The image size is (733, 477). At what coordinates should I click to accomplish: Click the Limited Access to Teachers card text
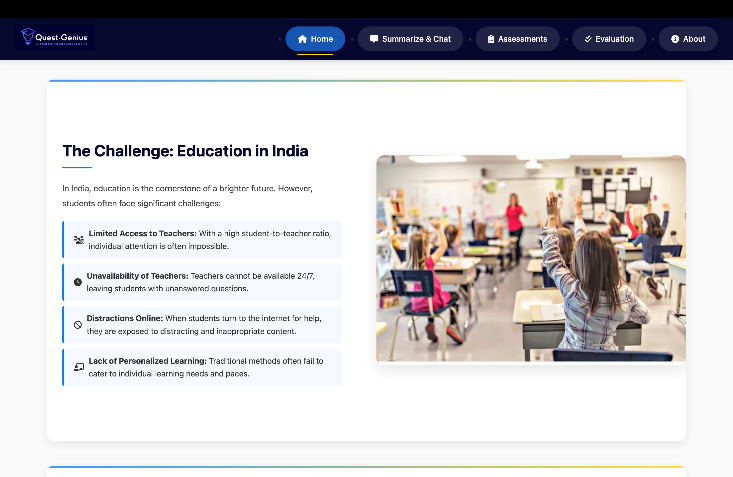(210, 240)
